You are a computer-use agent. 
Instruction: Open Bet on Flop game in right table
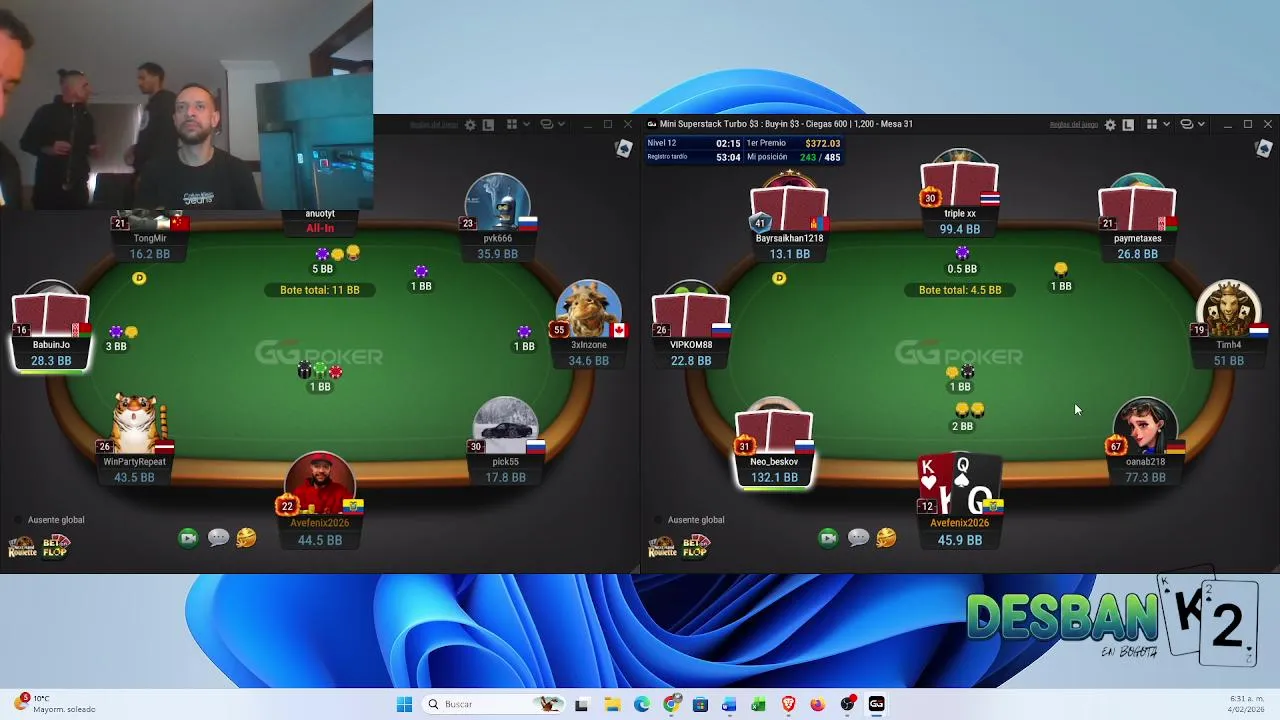[695, 547]
